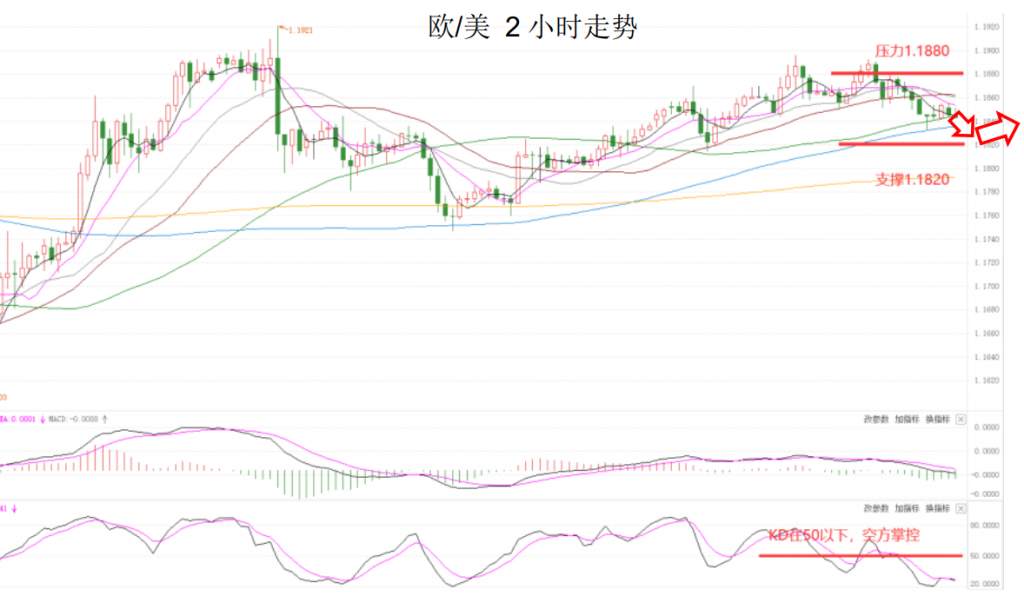1024x596 pixels.
Task: Close the MACD indicator panel
Action: pos(960,419)
